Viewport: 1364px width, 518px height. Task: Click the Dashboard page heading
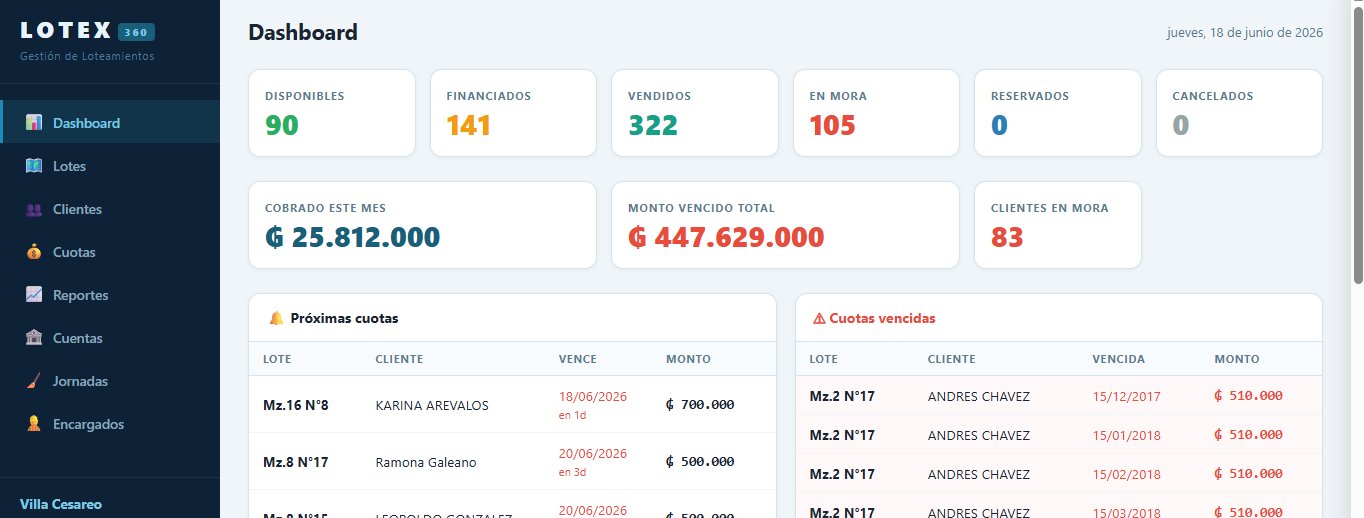point(303,32)
